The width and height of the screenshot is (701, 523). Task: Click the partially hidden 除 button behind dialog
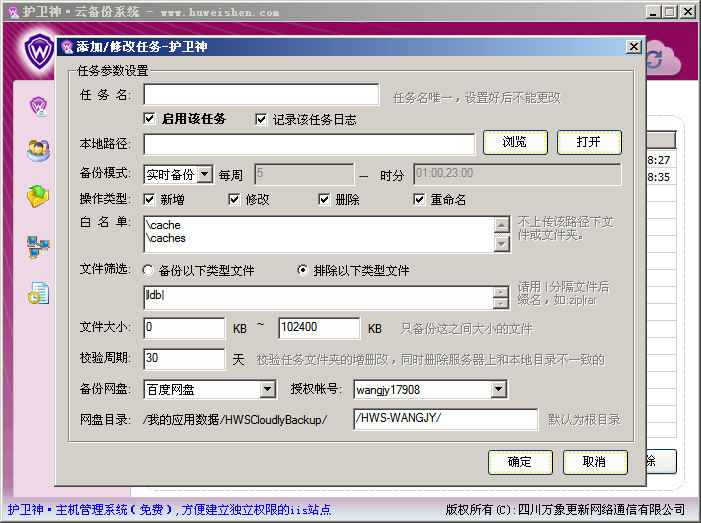[x=661, y=461]
